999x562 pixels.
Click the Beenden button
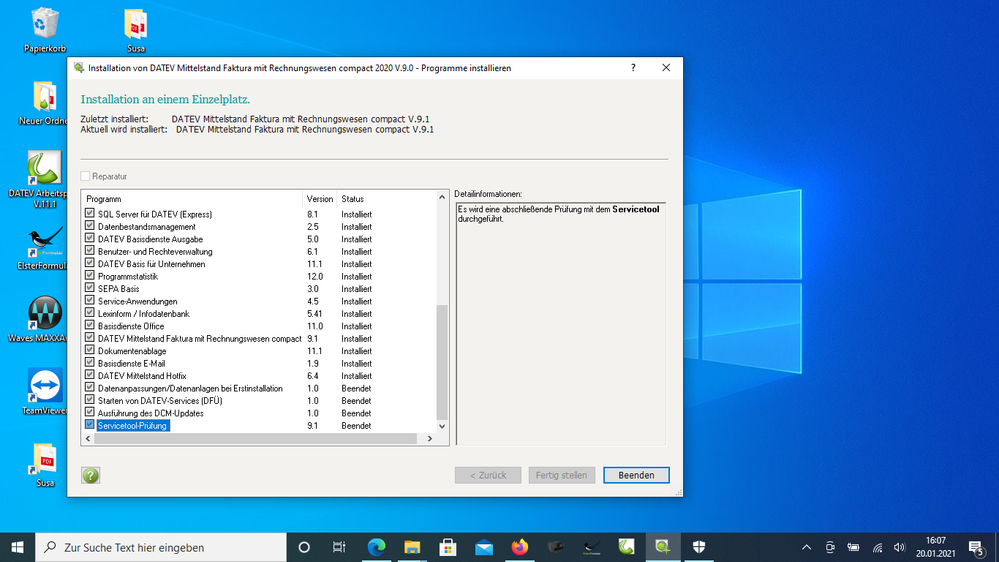(636, 475)
